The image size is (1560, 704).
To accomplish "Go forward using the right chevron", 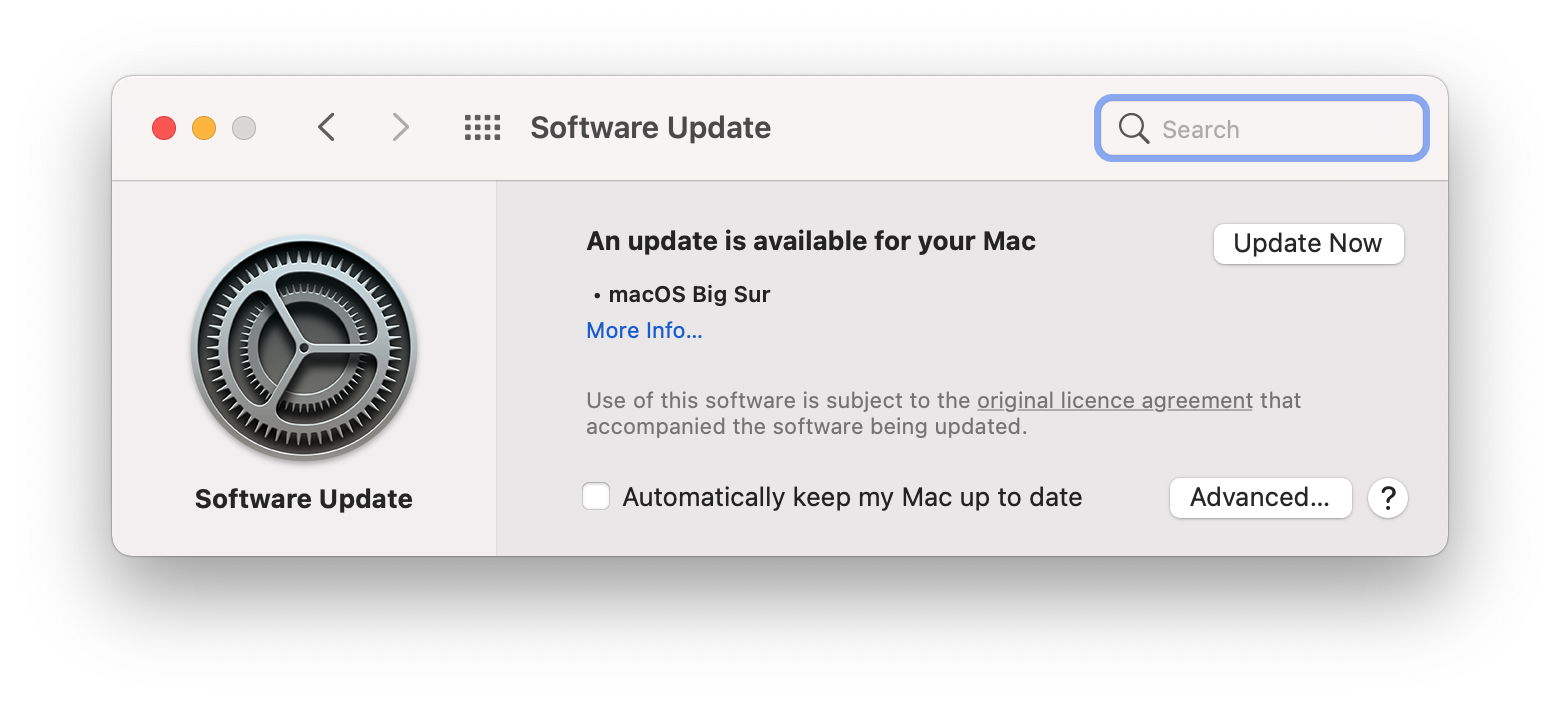I will 400,128.
